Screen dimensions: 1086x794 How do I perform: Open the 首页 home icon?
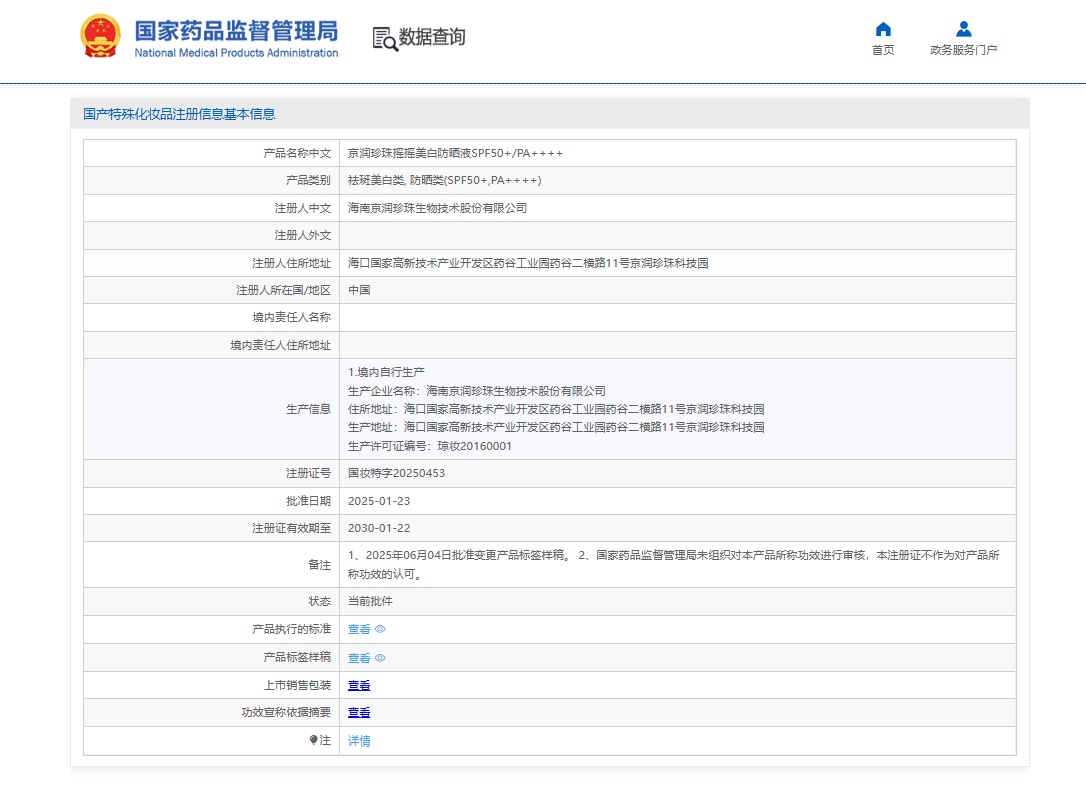[x=883, y=29]
